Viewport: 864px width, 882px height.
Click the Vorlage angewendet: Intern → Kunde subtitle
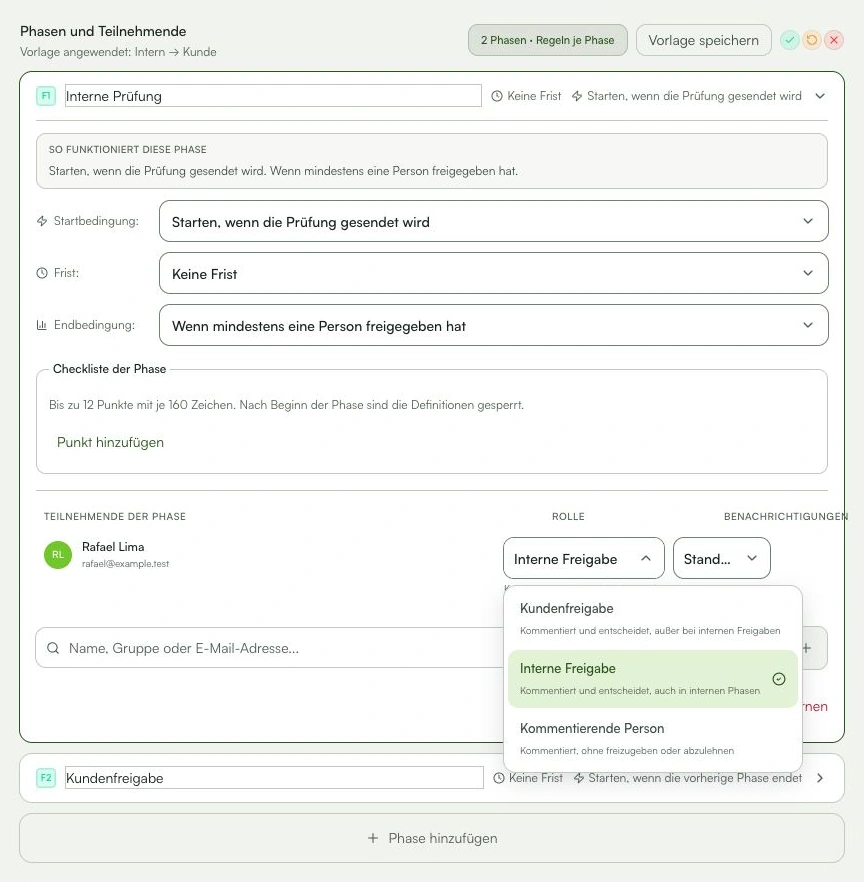pos(118,52)
